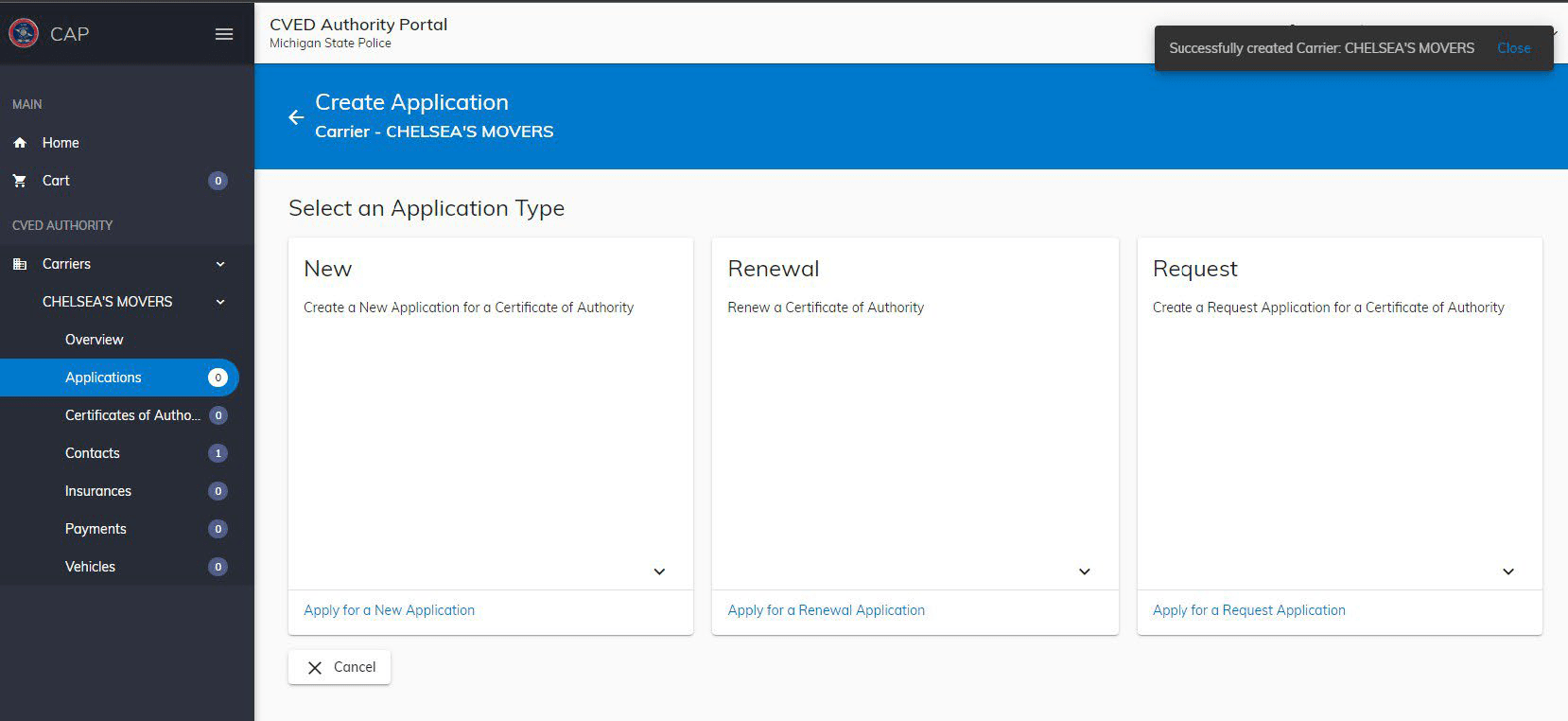Collapse CHELSEA'S MOVERS submenu chevron
Screen dimensions: 1568x721
coord(220,302)
